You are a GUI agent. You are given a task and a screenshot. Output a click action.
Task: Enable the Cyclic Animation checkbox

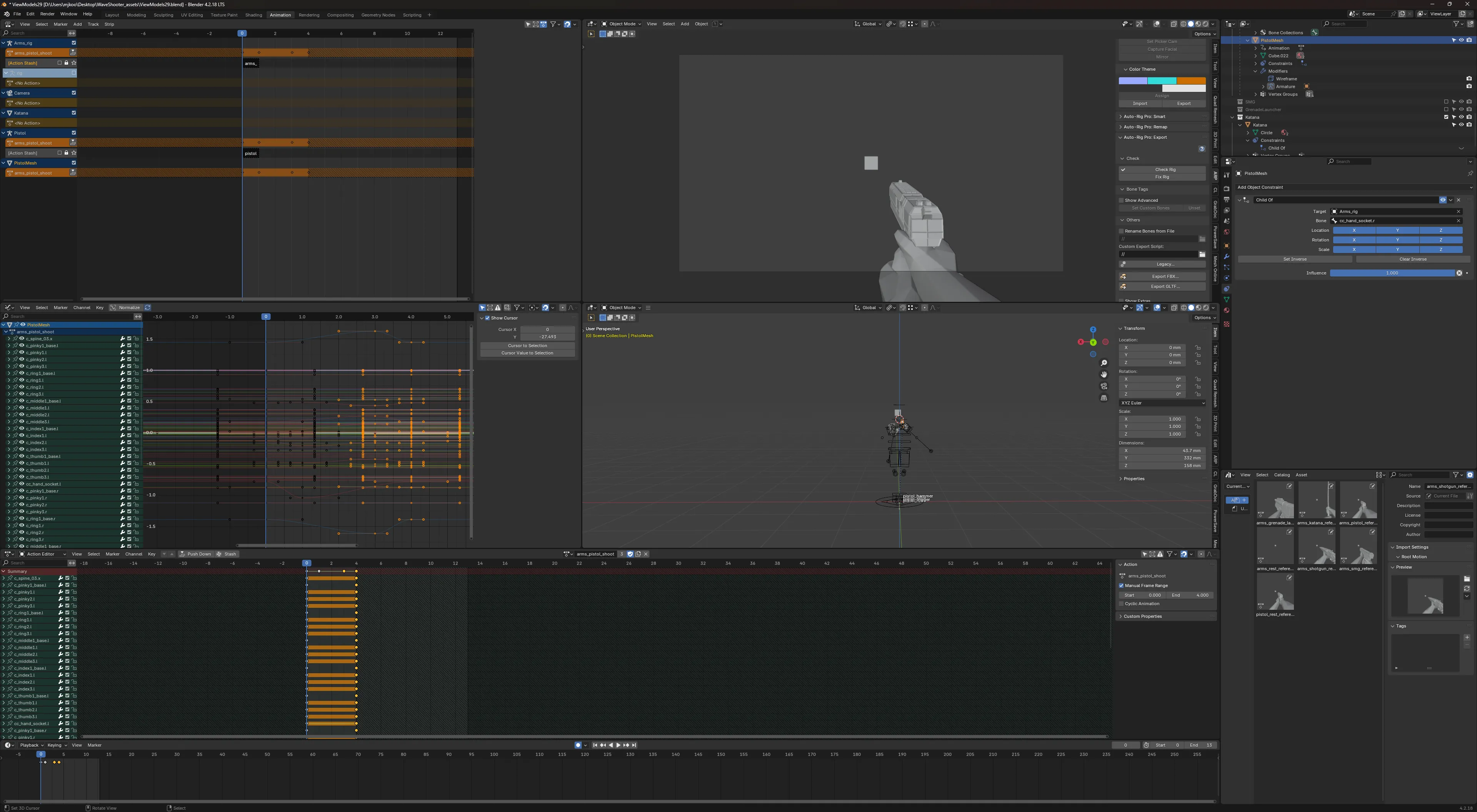1122,603
